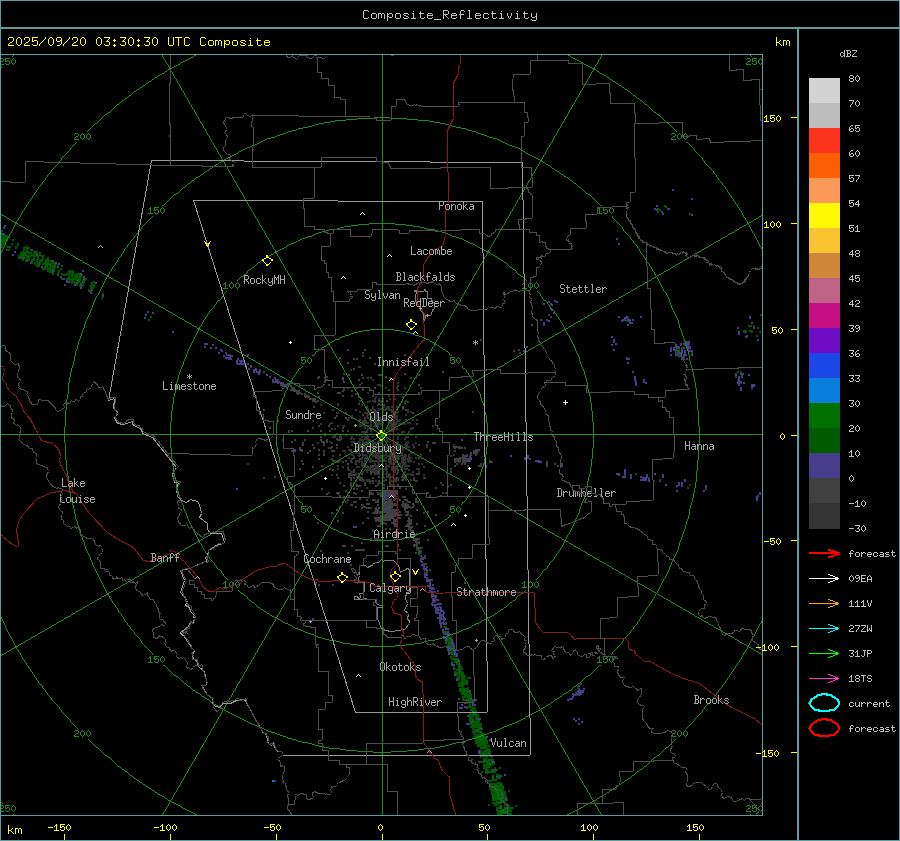Click the yellow diamond marker near Cochrane
This screenshot has width=900, height=841.
(x=342, y=577)
